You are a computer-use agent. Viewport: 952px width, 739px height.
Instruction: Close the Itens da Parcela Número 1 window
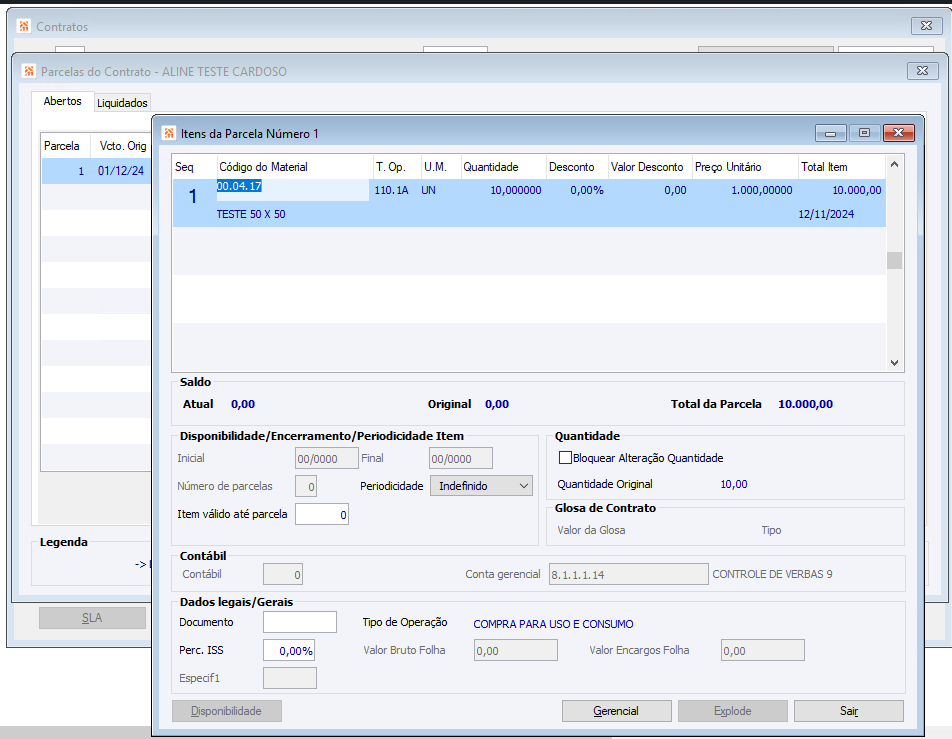(899, 133)
